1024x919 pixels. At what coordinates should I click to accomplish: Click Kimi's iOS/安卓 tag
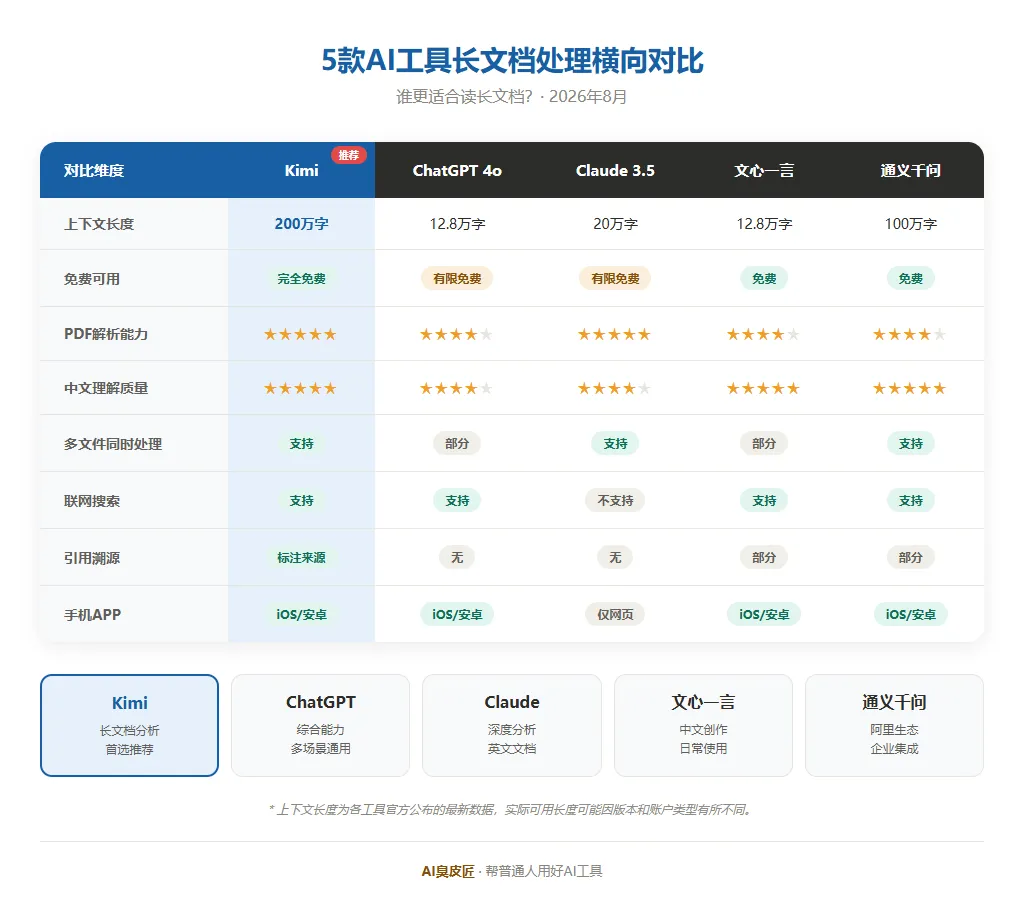(301, 614)
